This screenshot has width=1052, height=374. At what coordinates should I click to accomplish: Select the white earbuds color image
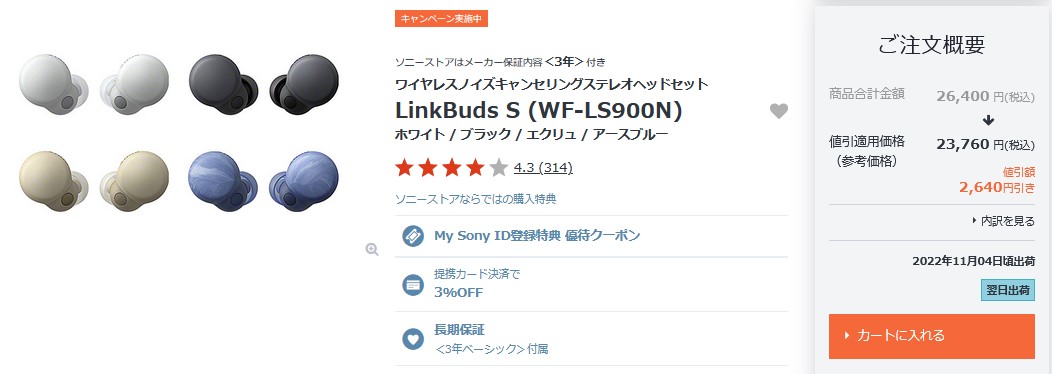94,84
